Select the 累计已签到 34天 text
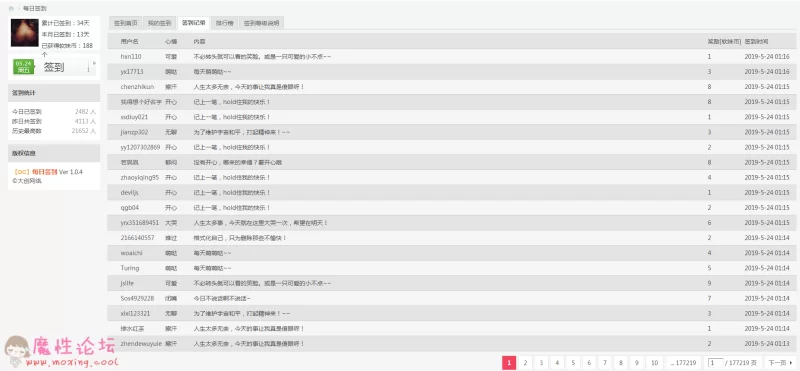Image resolution: width=800 pixels, height=371 pixels. (65, 23)
